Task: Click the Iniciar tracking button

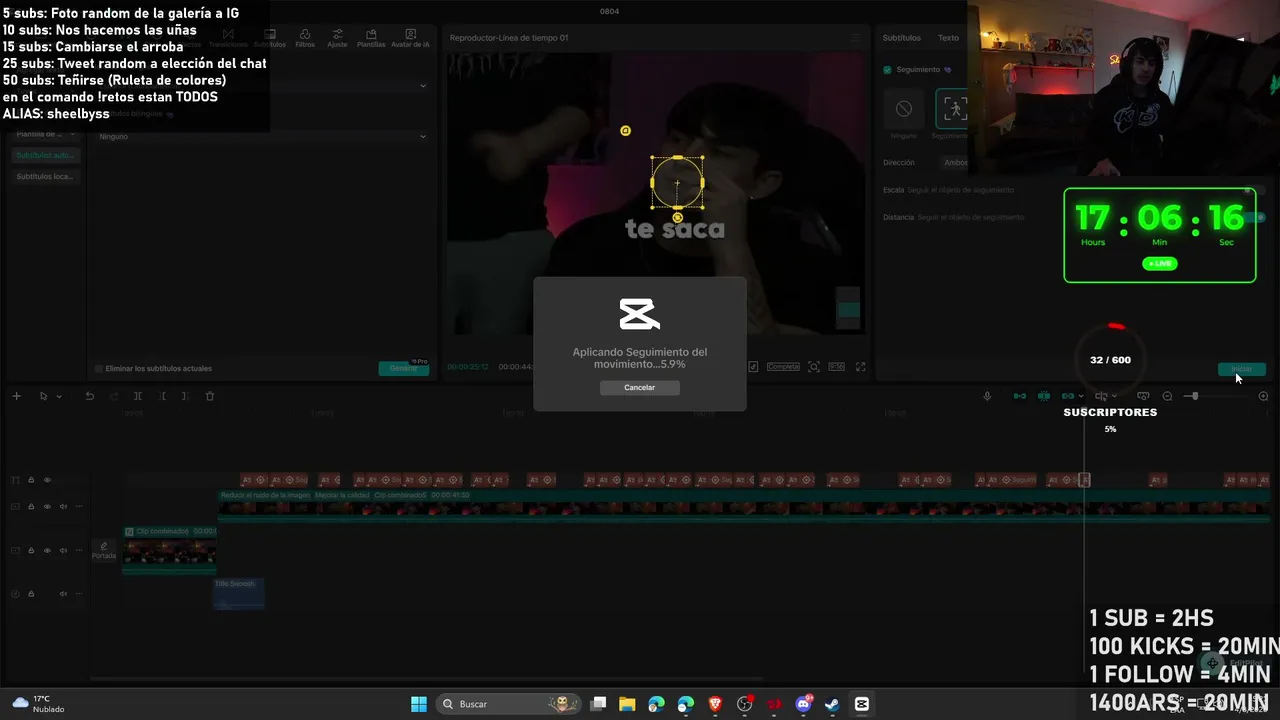Action: [1241, 369]
